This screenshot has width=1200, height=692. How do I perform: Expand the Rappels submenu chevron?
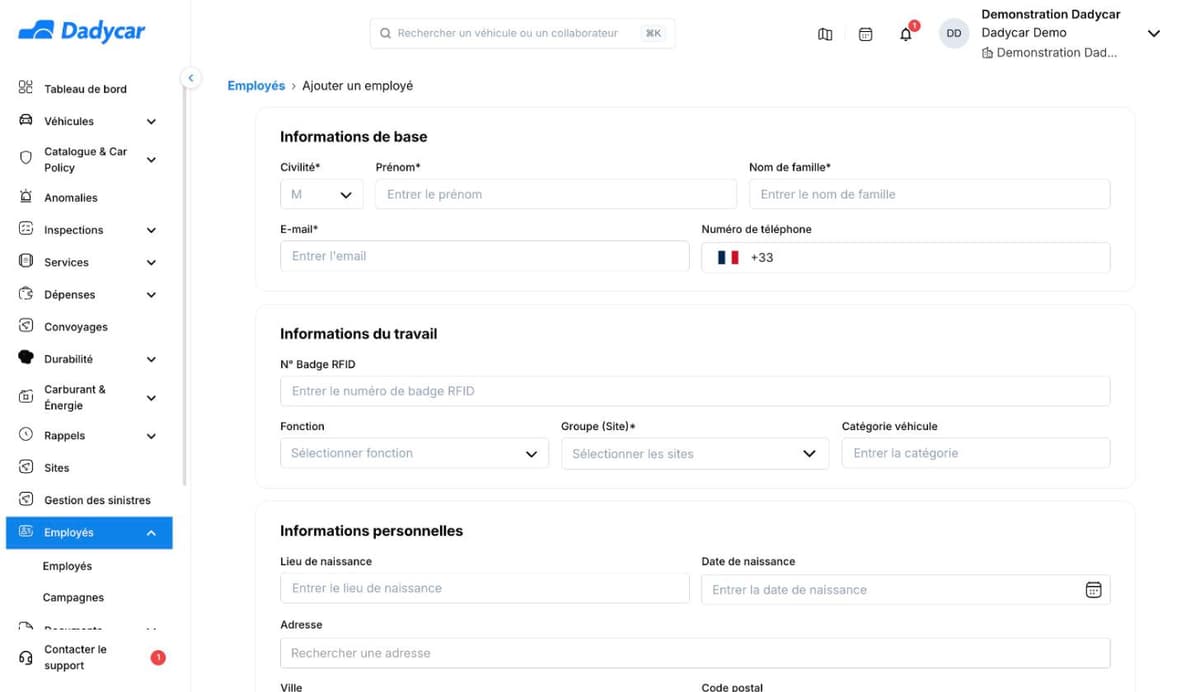(x=151, y=436)
